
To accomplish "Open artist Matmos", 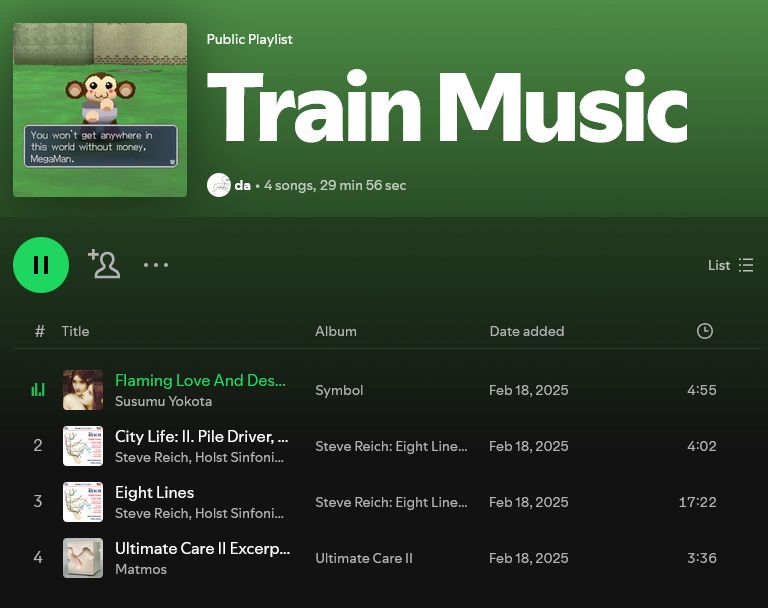I will pos(141,569).
